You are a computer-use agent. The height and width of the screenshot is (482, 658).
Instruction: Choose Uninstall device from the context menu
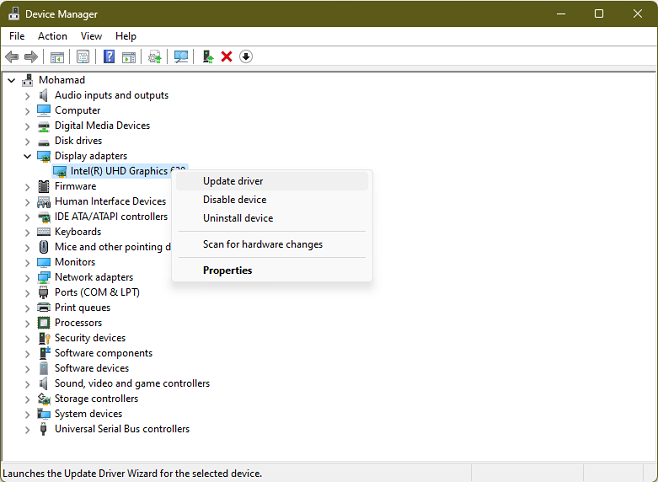tap(272, 218)
